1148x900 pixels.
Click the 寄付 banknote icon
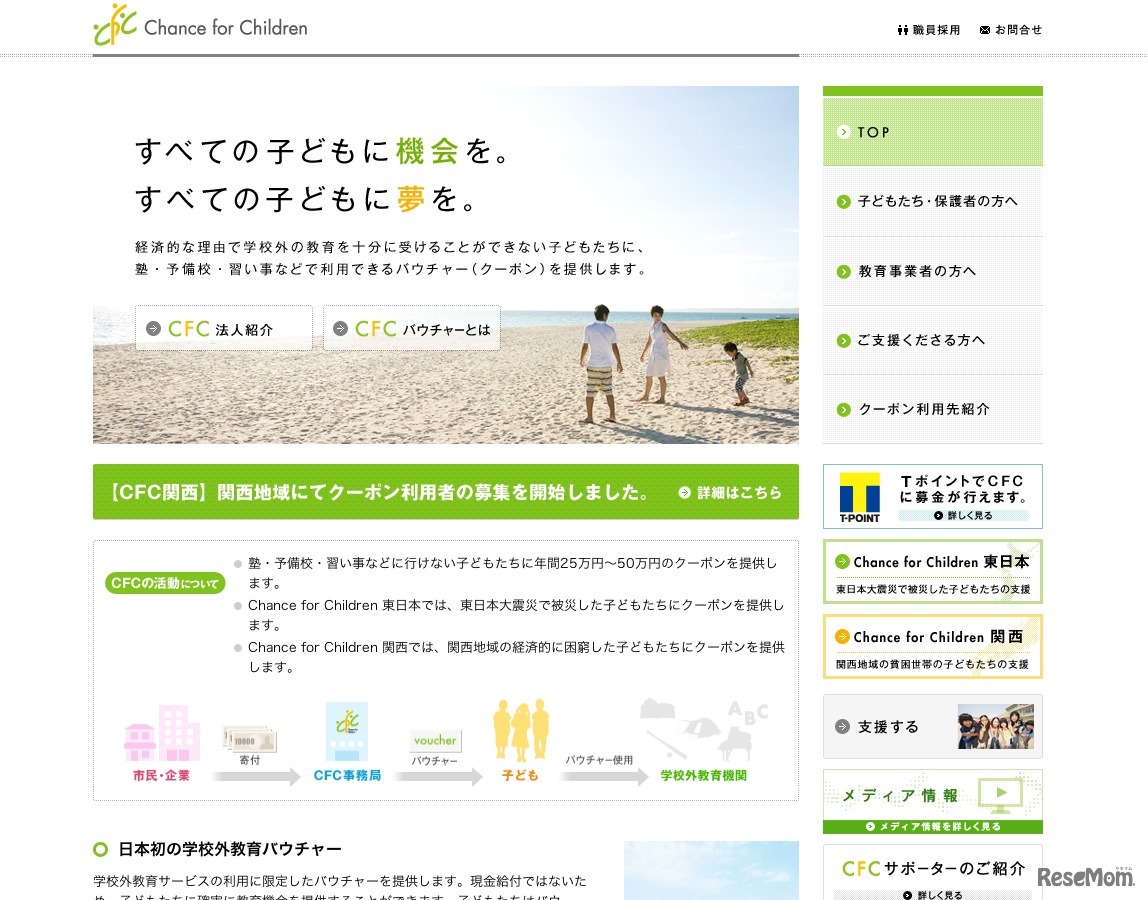point(250,739)
